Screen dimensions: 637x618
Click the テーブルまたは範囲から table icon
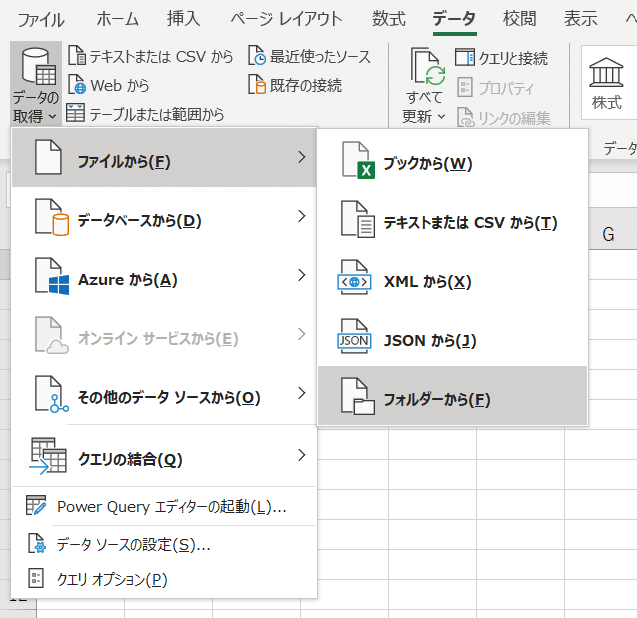76,114
